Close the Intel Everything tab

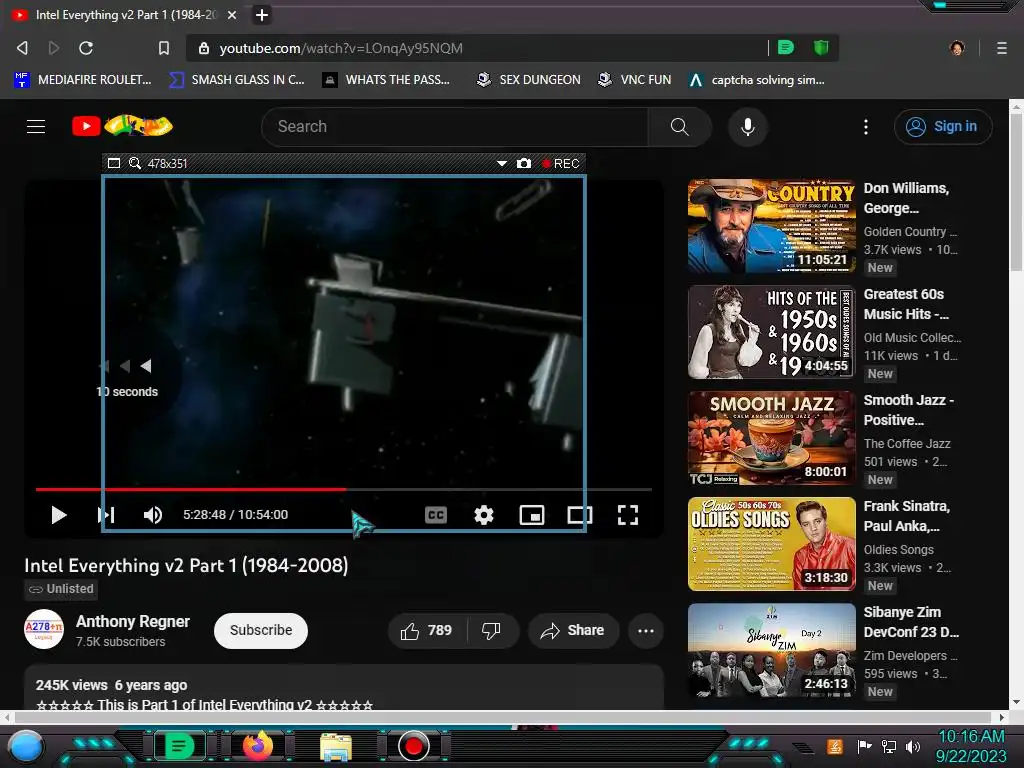tap(232, 14)
